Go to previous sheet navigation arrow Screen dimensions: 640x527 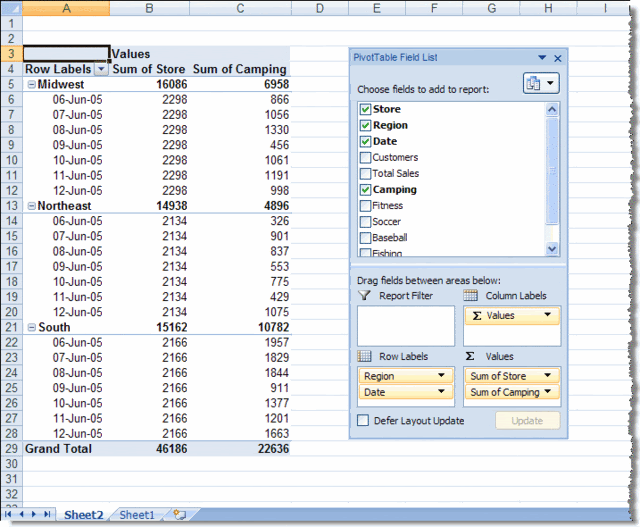pos(21,514)
